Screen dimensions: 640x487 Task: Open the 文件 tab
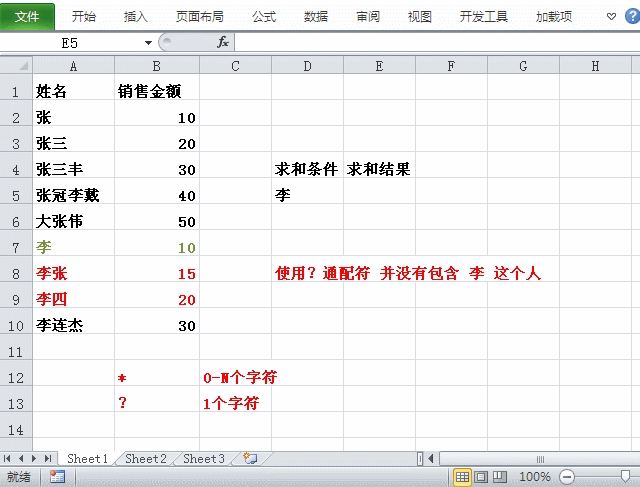[27, 17]
